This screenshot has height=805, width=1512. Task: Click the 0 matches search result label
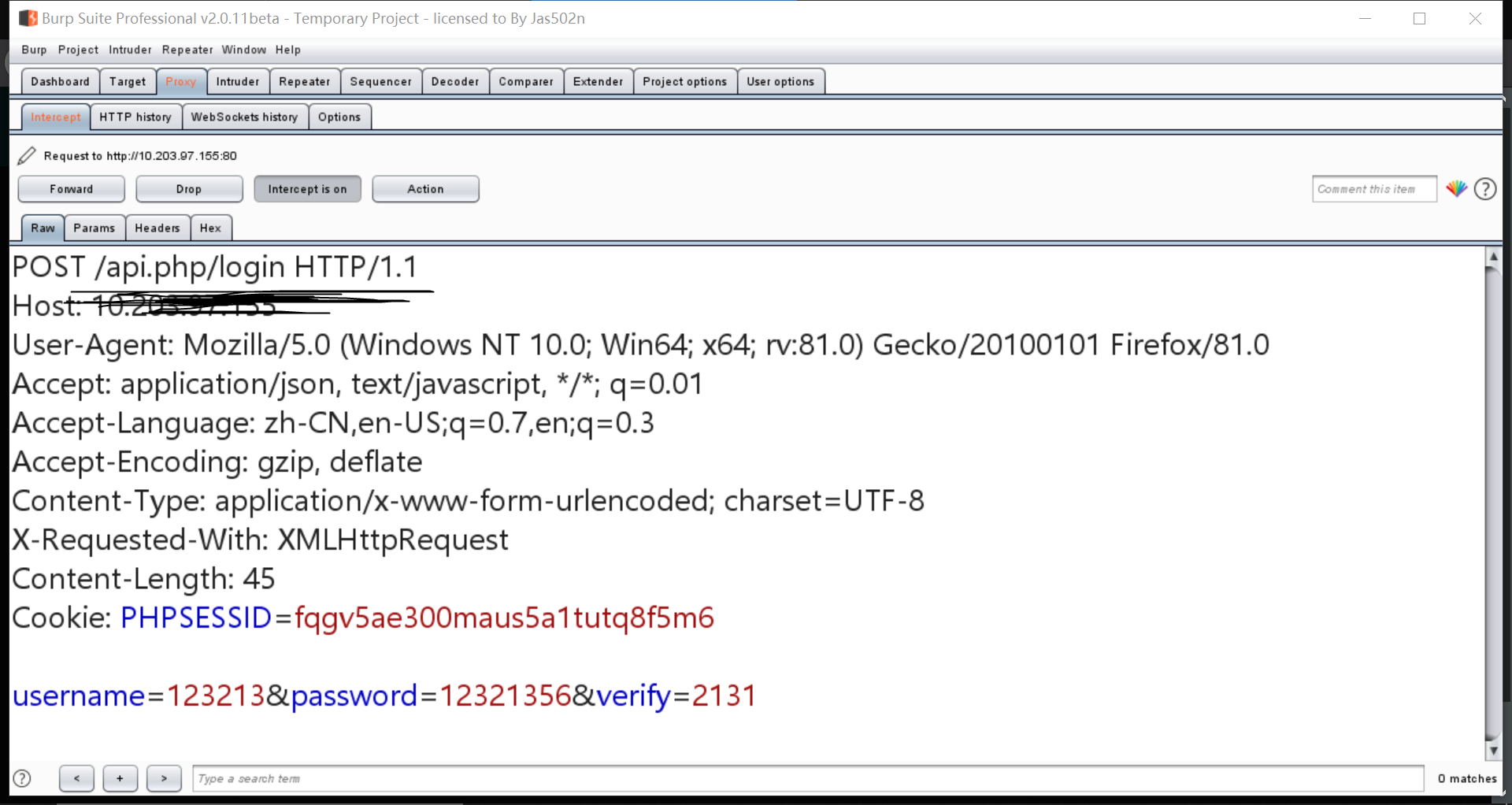[x=1466, y=778]
